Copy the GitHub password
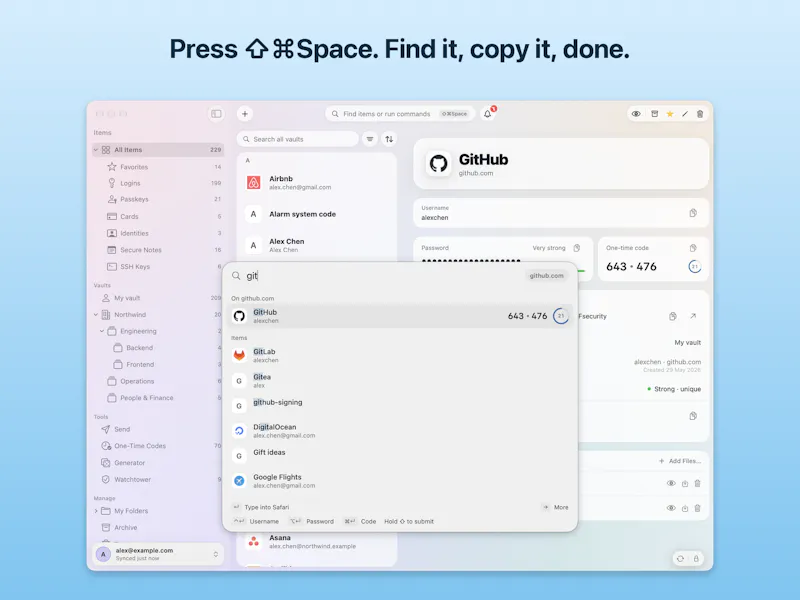Screen dimensions: 800x600 tap(577, 248)
